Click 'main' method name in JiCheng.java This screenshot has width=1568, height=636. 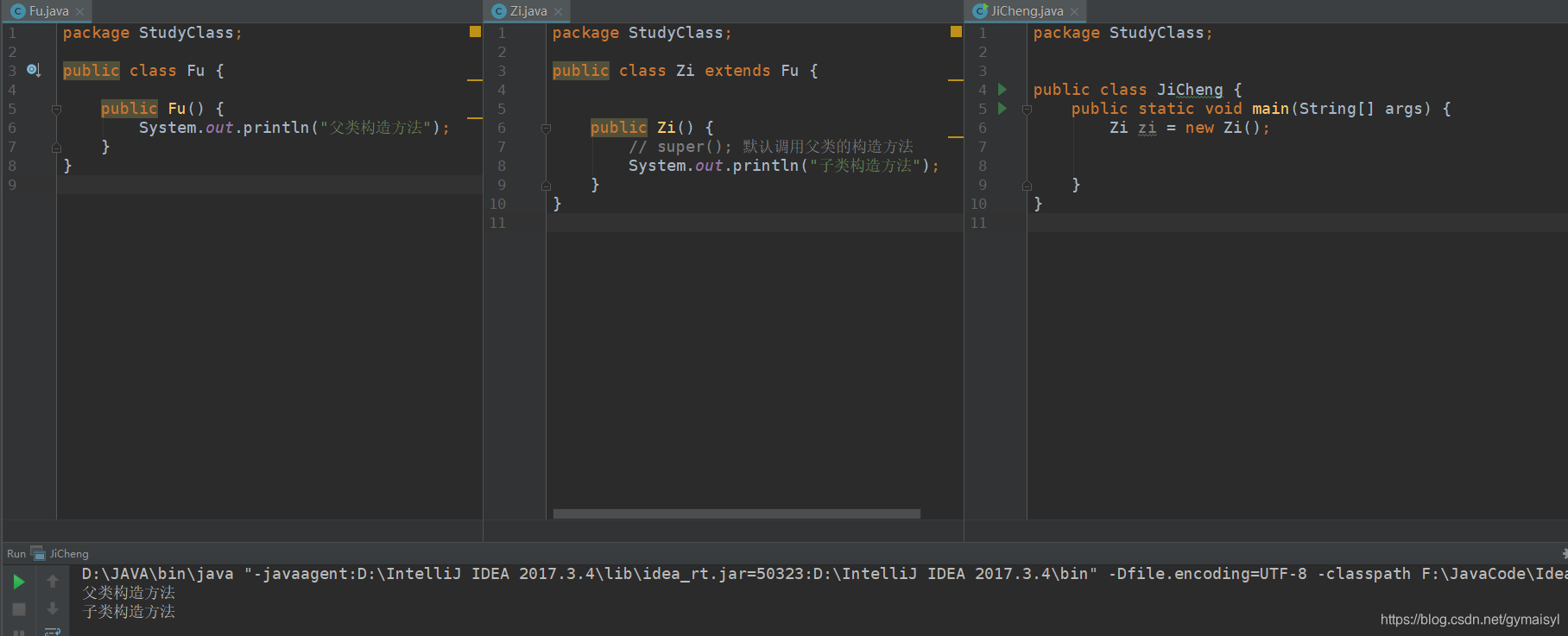pyautogui.click(x=1270, y=109)
